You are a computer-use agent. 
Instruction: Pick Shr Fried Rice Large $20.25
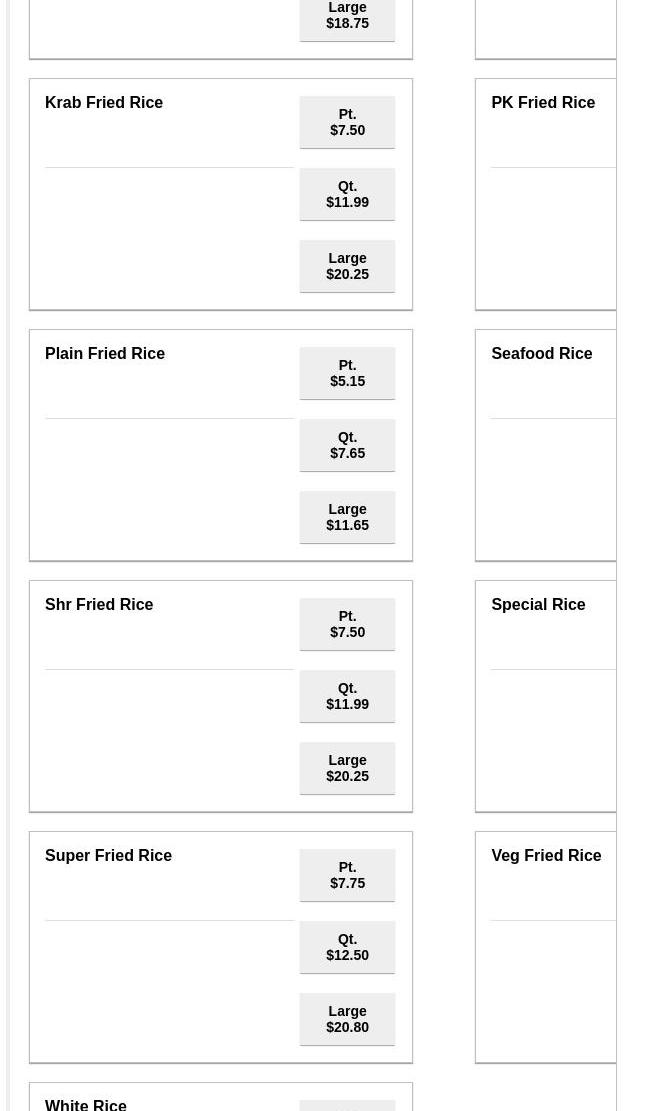point(347,768)
